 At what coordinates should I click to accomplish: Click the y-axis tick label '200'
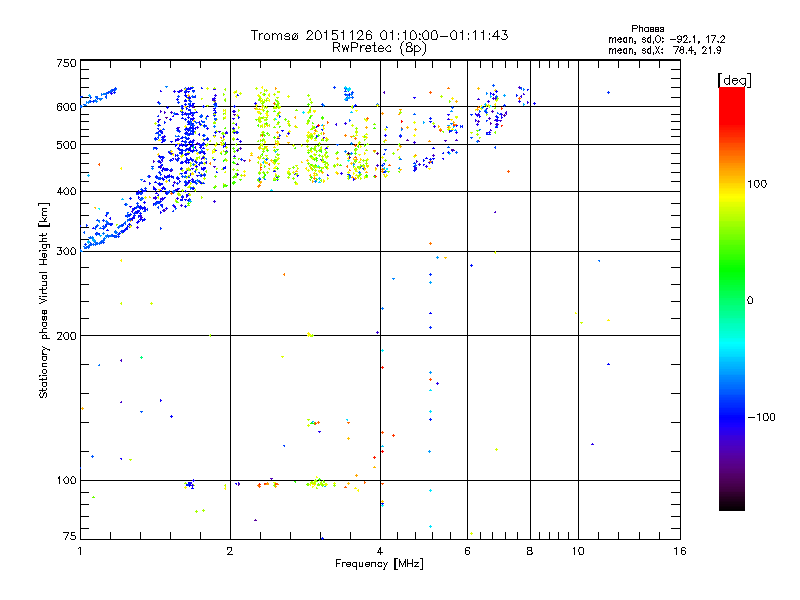coord(66,335)
